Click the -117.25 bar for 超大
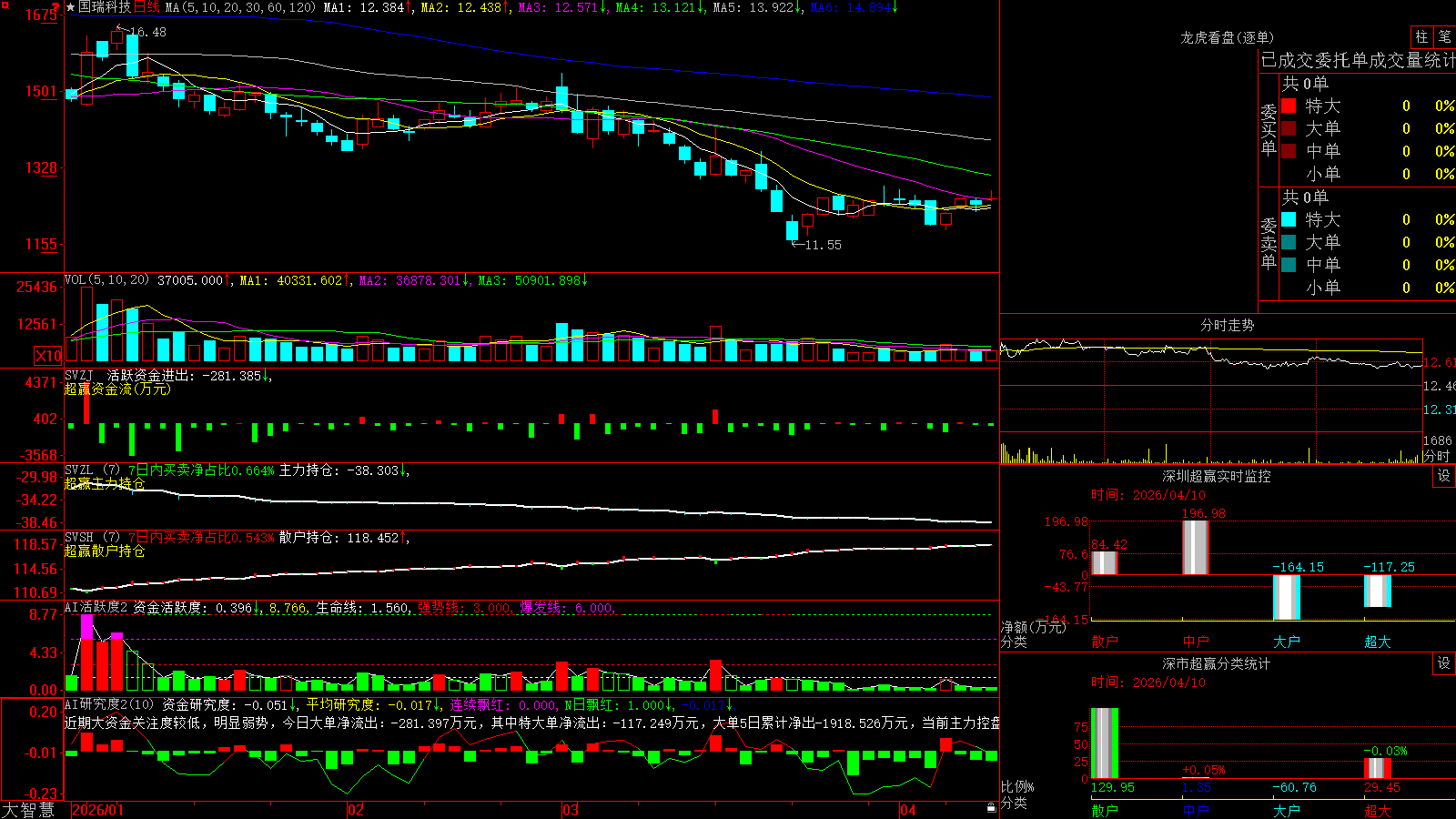1456x819 pixels. pyautogui.click(x=1378, y=591)
